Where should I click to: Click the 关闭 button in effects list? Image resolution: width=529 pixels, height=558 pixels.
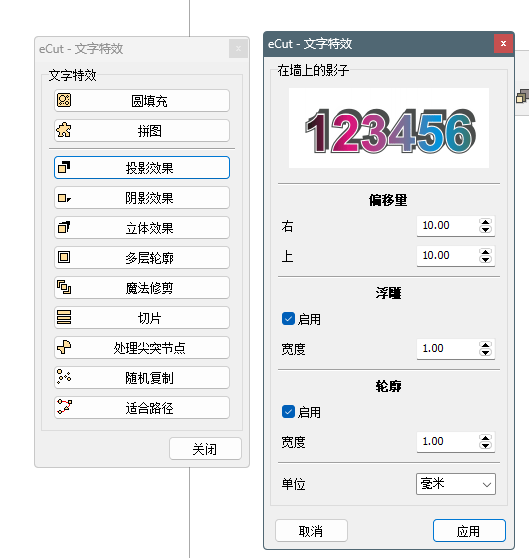point(205,449)
